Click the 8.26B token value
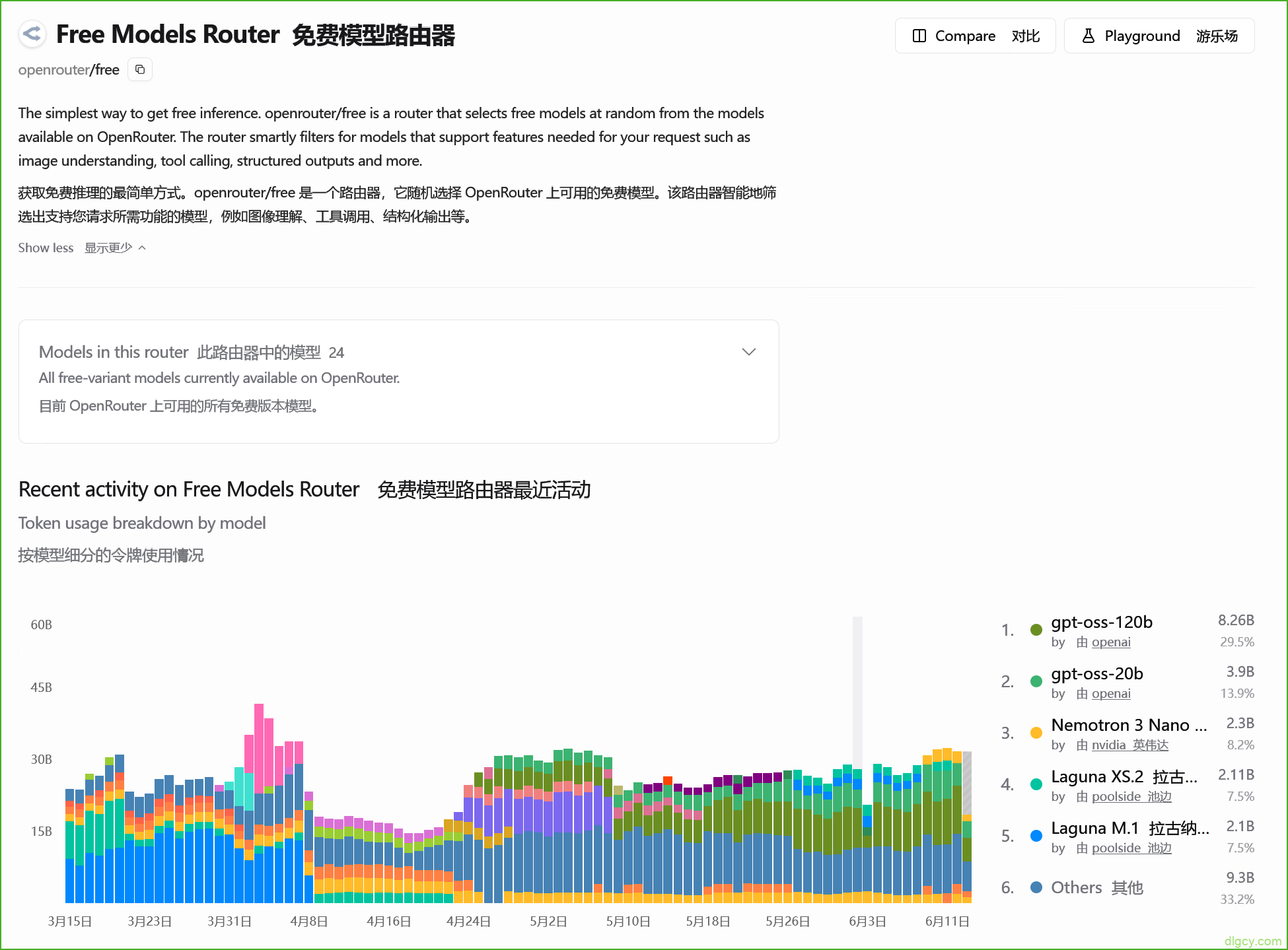 (x=1236, y=620)
